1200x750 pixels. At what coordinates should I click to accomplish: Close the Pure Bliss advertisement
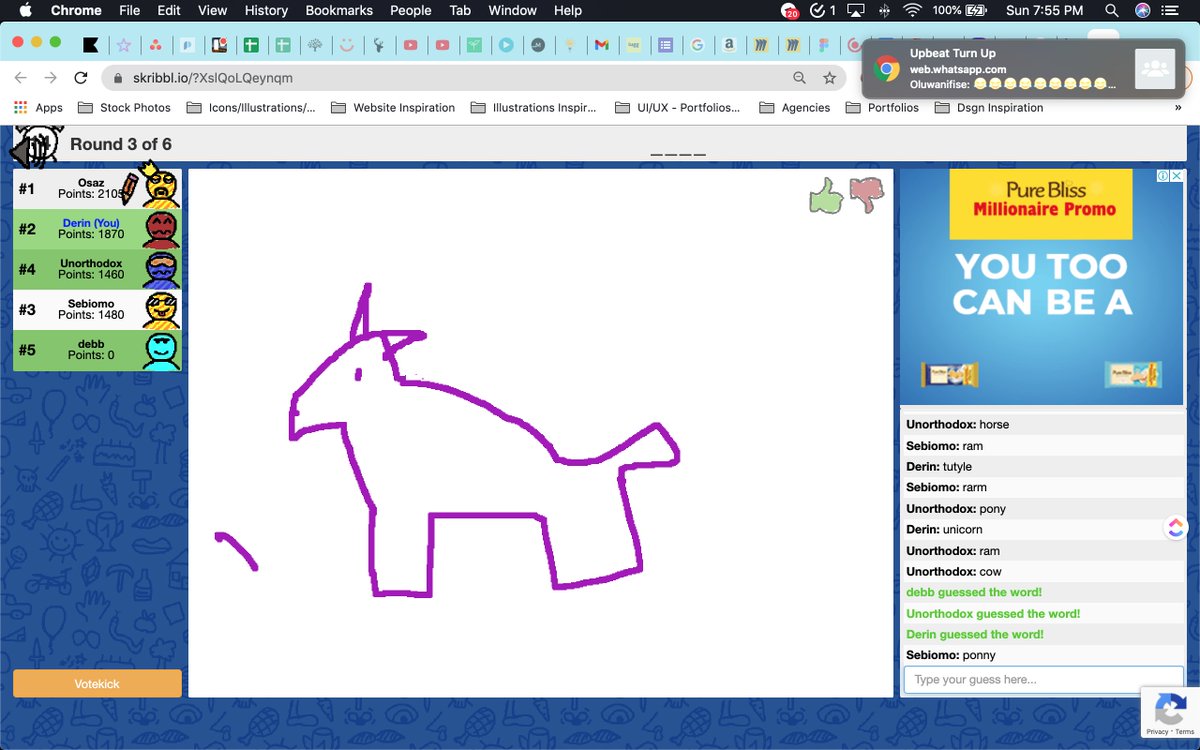tap(1177, 176)
